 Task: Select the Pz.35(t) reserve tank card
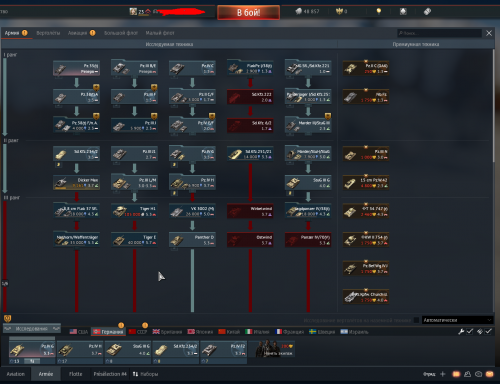coord(76,68)
